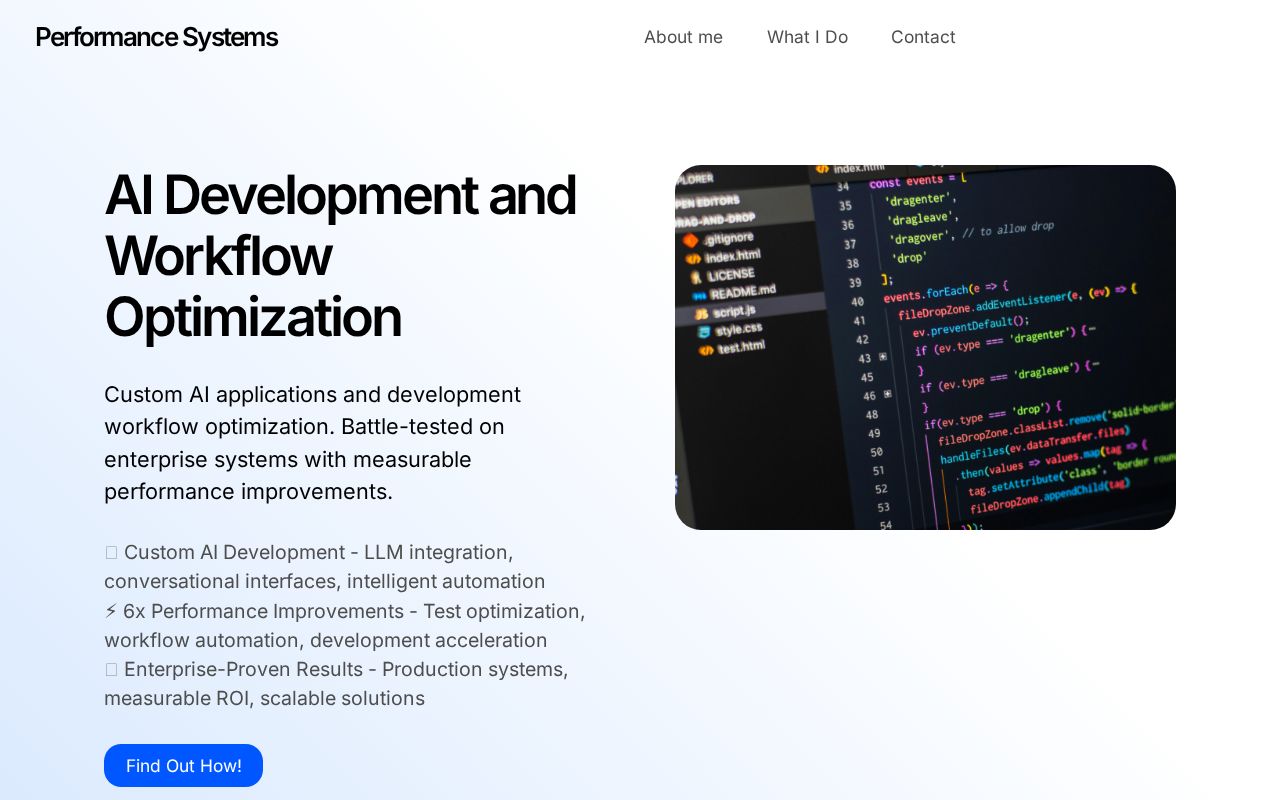The height and width of the screenshot is (800, 1280).
Task: Click the AI Development and Workflow Optimization heading
Action: 340,255
